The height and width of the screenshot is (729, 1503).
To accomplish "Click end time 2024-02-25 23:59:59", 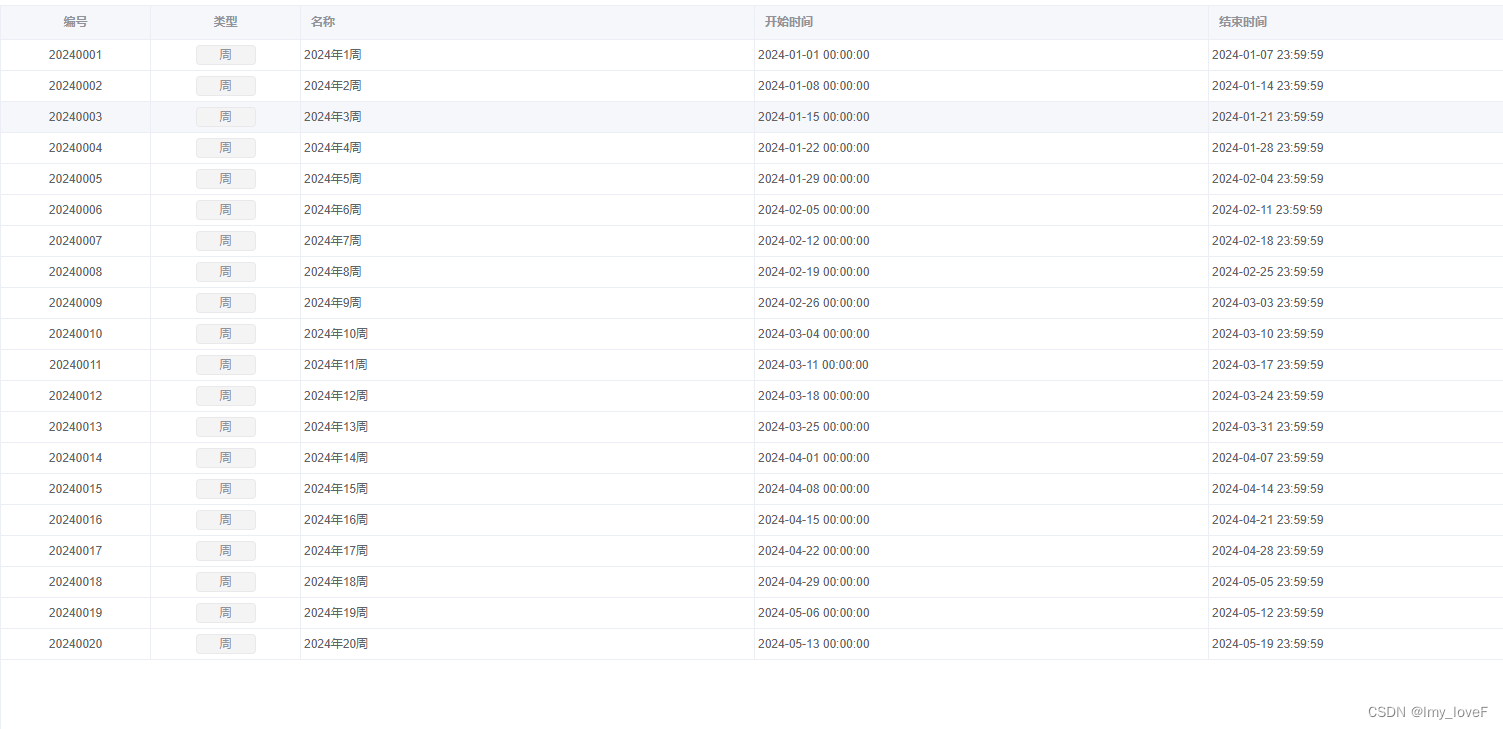I will pyautogui.click(x=1268, y=272).
